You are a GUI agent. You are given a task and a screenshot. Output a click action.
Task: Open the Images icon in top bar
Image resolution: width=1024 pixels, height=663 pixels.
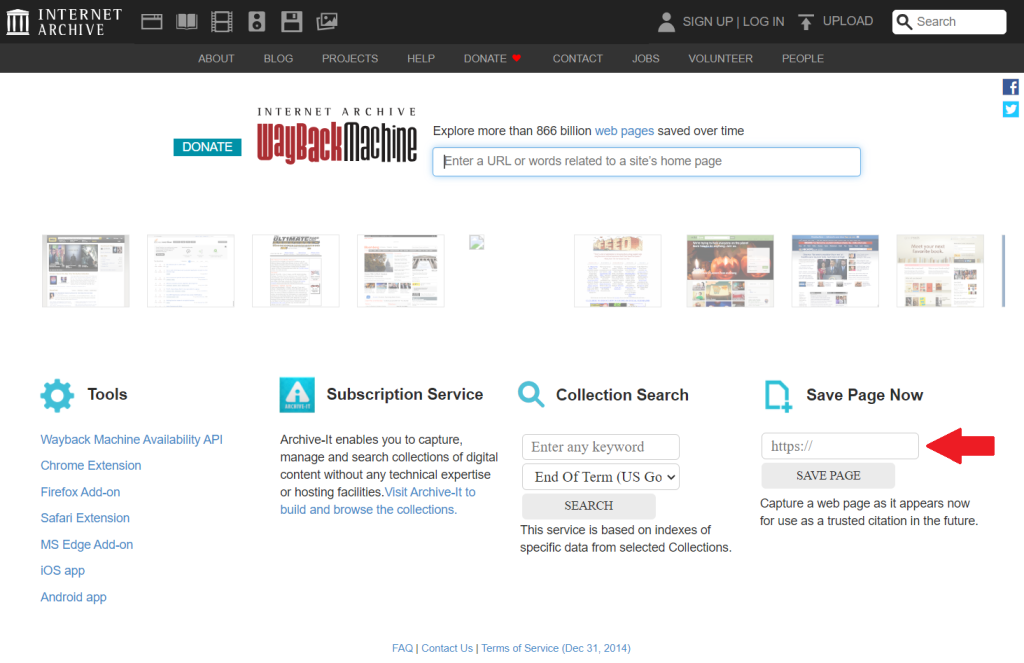tap(327, 22)
